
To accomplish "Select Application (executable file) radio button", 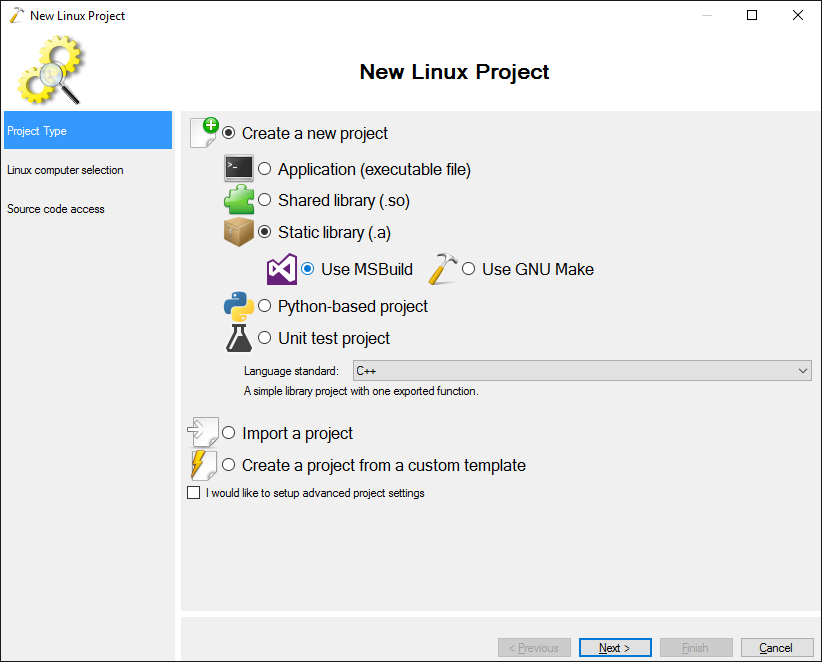I will click(265, 169).
